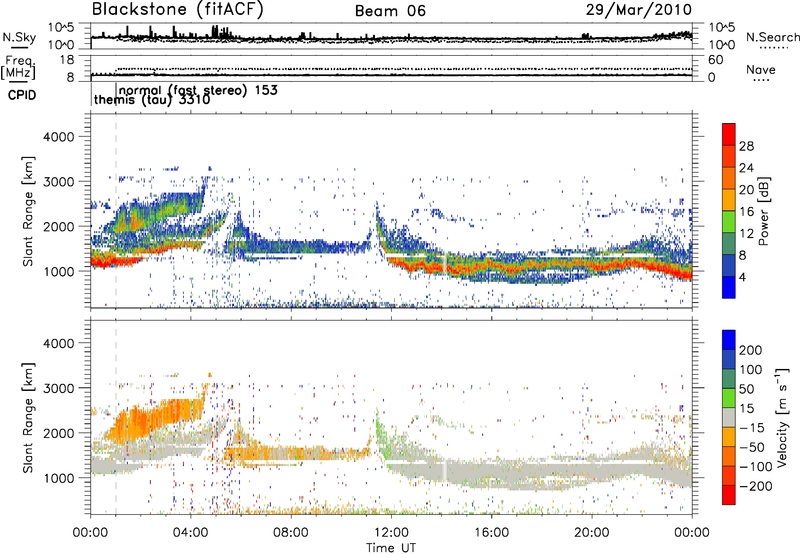The width and height of the screenshot is (800, 554).
Task: Click the 20:00 time tick label
Action: 591,532
